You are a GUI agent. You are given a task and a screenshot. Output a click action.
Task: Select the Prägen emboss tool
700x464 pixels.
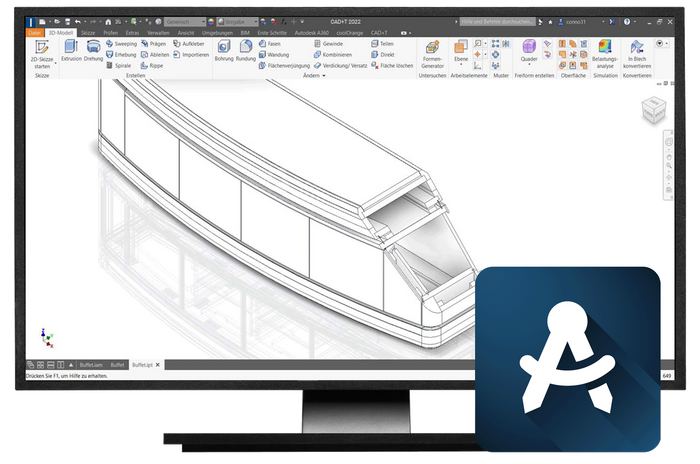point(154,44)
